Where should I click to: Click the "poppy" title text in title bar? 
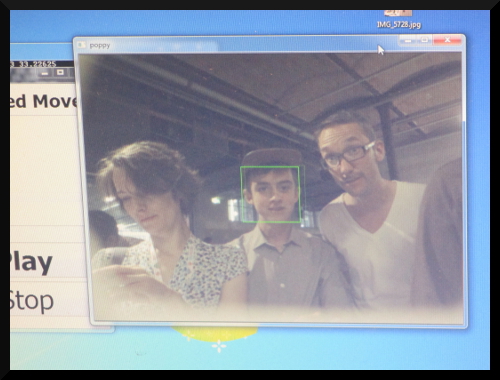[x=100, y=46]
